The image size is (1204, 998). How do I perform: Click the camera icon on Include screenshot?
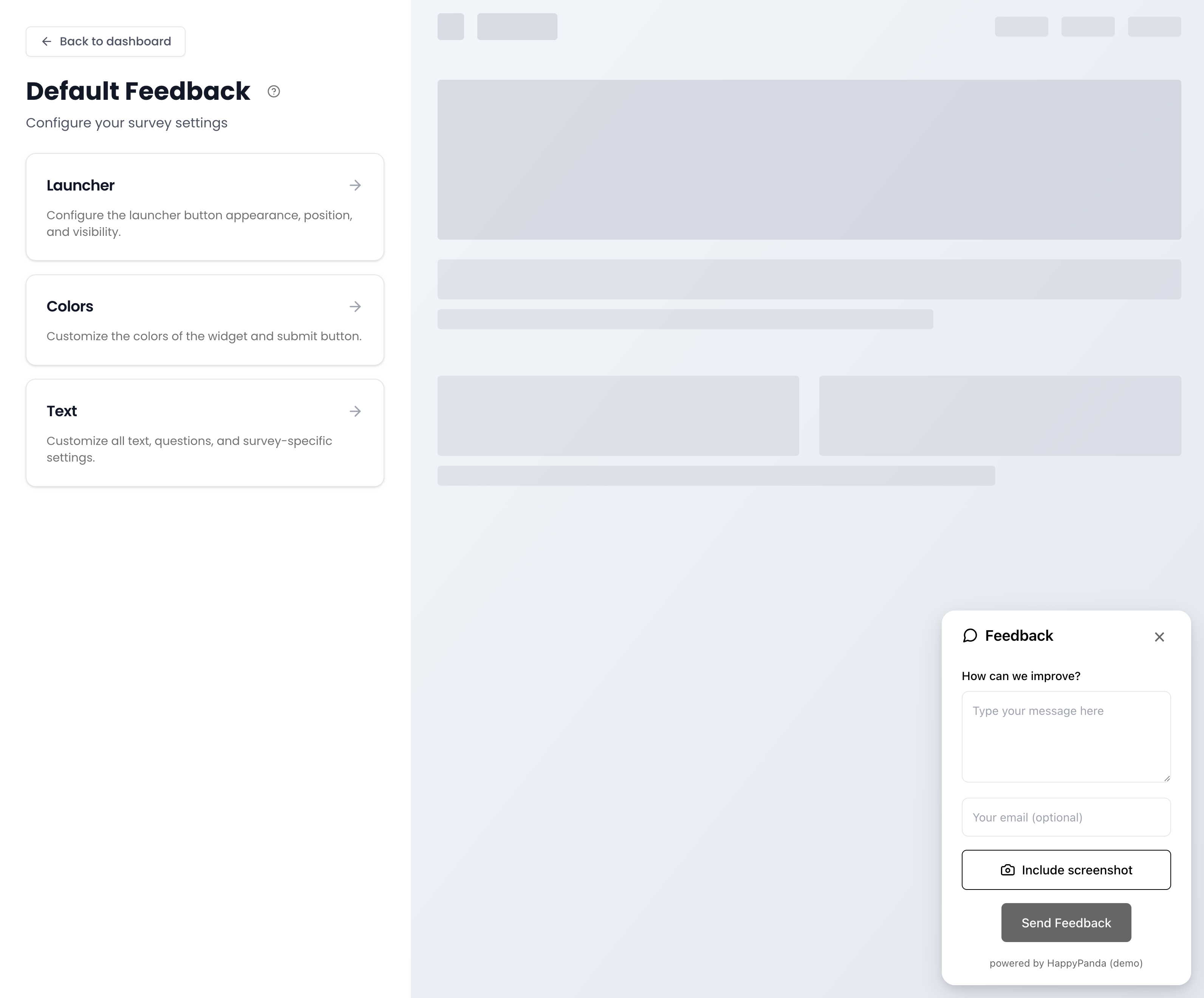[1009, 870]
